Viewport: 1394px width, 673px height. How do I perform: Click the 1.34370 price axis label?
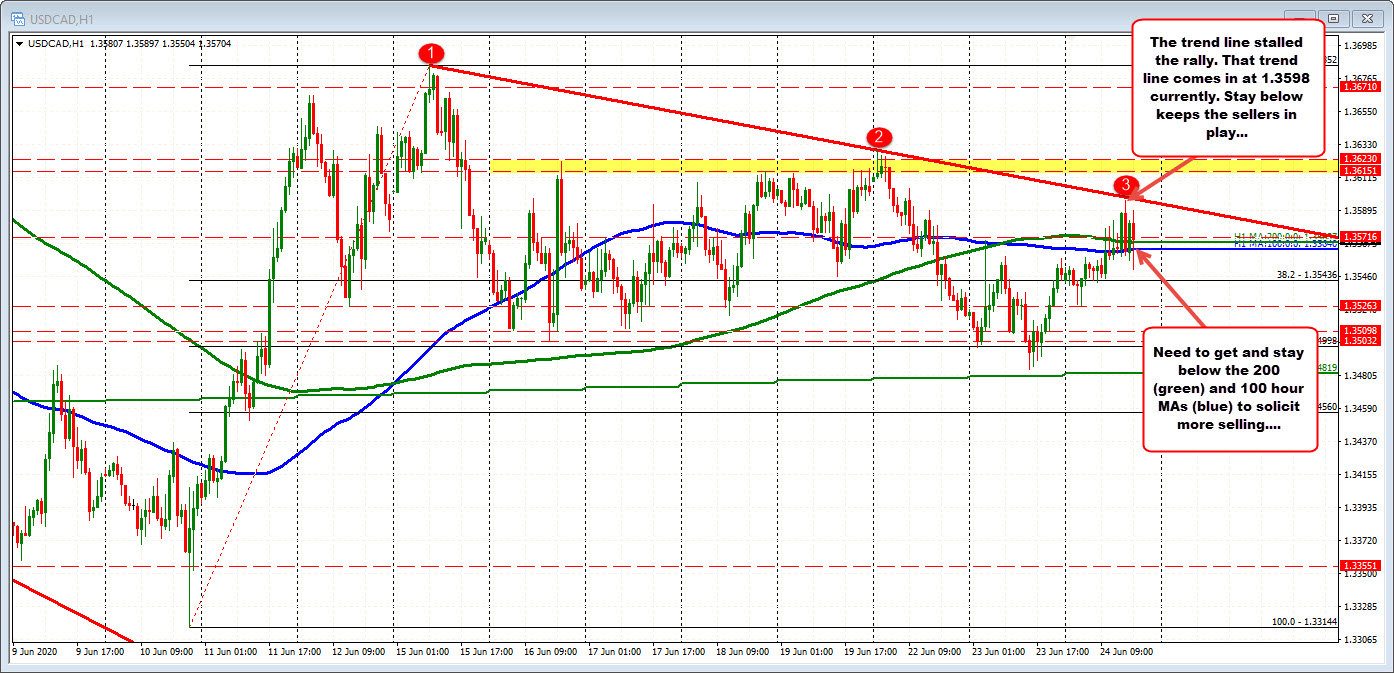(1360, 441)
